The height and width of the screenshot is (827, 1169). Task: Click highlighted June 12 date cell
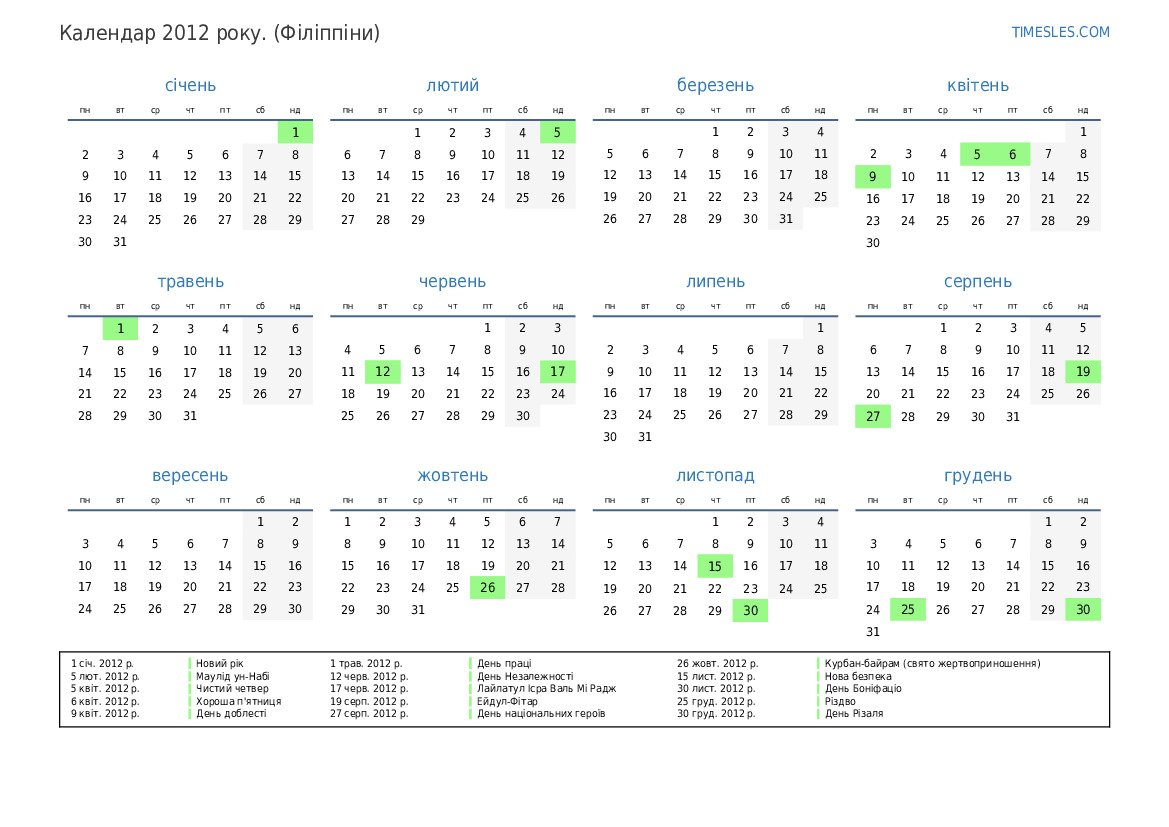(383, 372)
